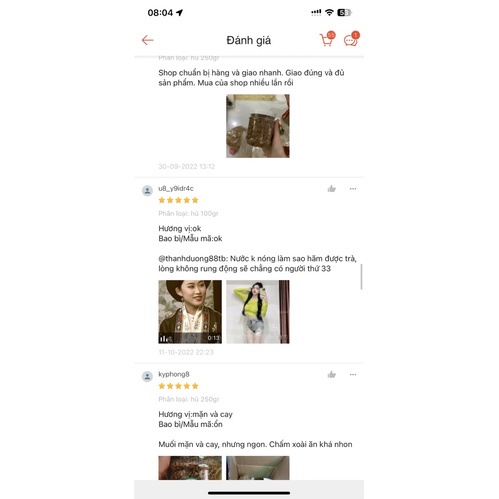Open kyphong8's first review photo
The width and height of the screenshot is (499, 499).
190,468
